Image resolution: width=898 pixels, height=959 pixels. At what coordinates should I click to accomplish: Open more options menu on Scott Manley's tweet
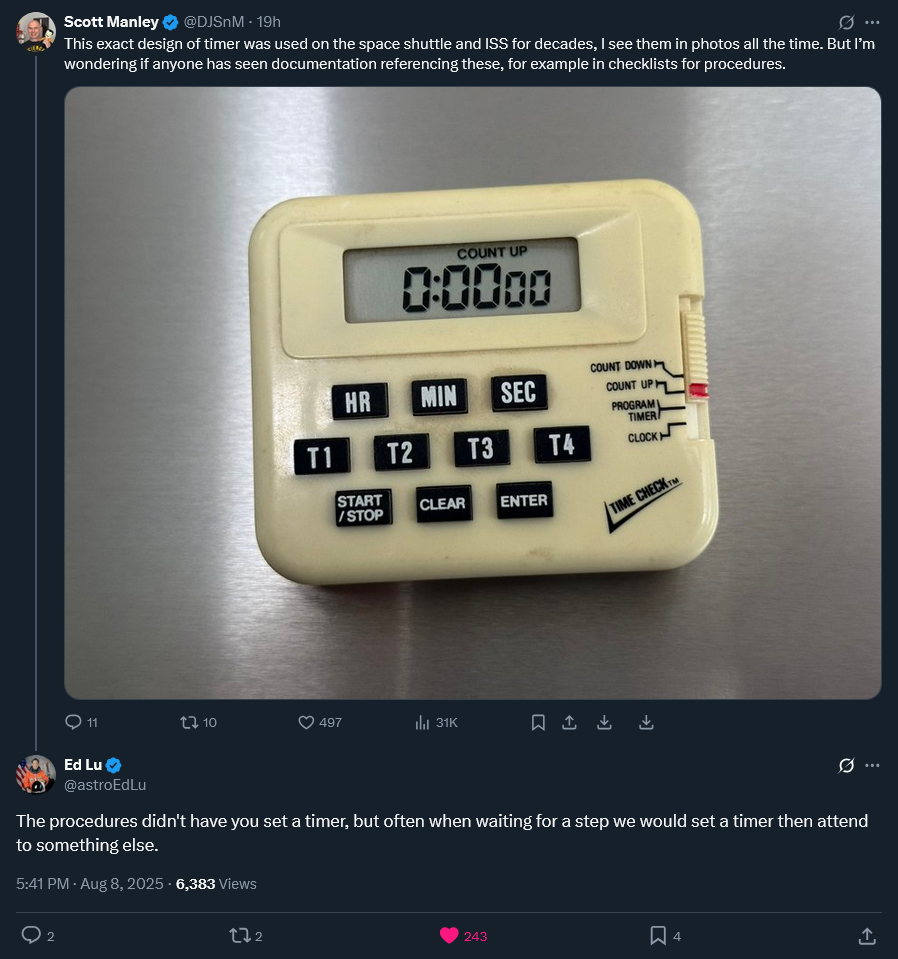pos(872,22)
